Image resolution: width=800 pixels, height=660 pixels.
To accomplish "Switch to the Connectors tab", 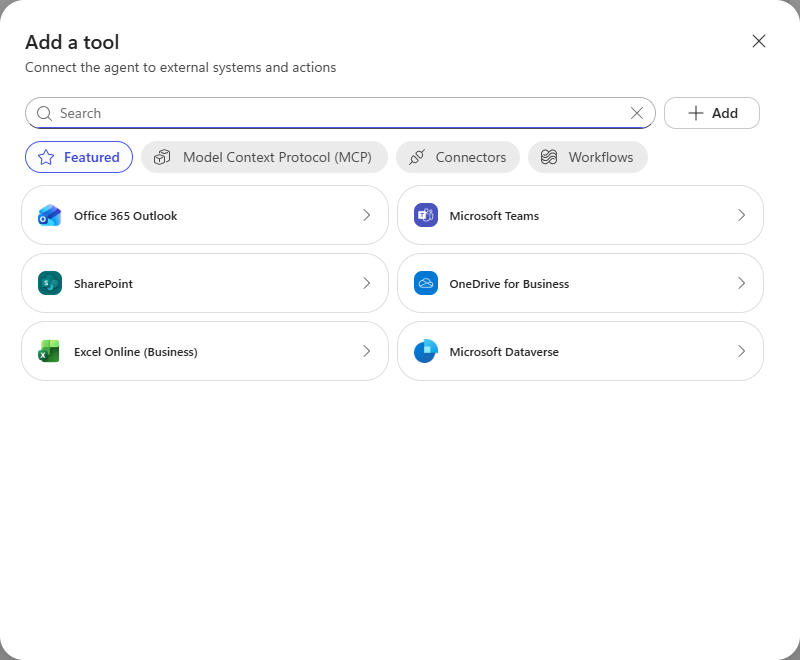I will pyautogui.click(x=458, y=157).
